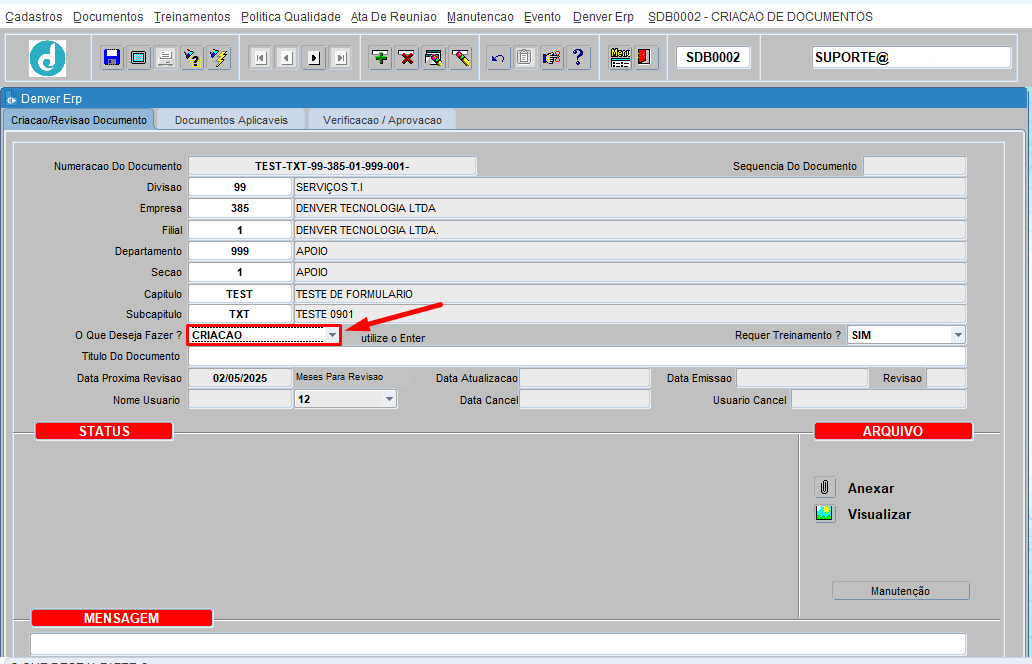Click the screen display toolbar icon
The width and height of the screenshot is (1032, 664).
pyautogui.click(x=139, y=57)
